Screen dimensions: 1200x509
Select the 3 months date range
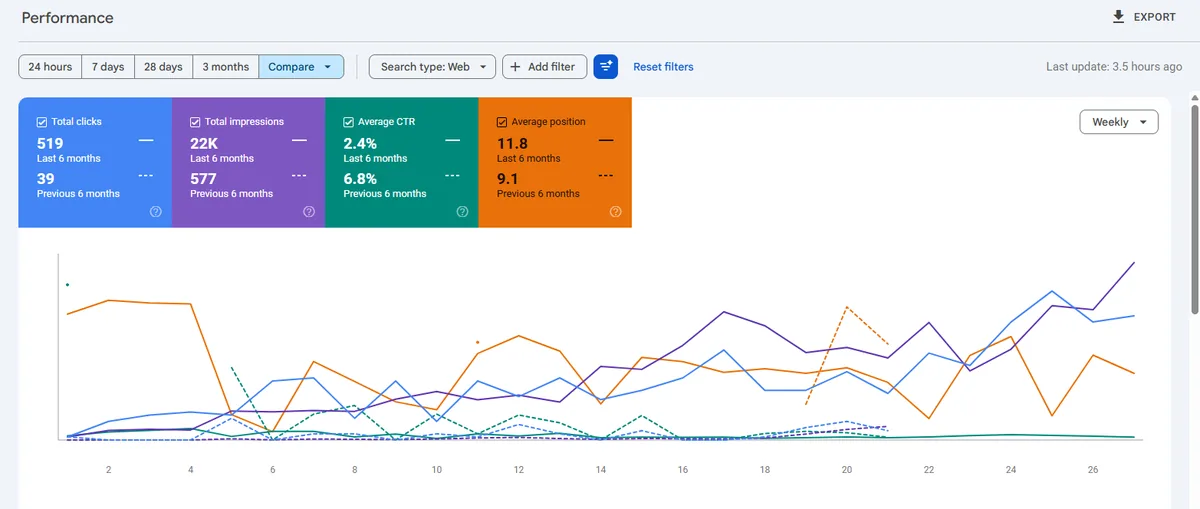[x=226, y=67]
